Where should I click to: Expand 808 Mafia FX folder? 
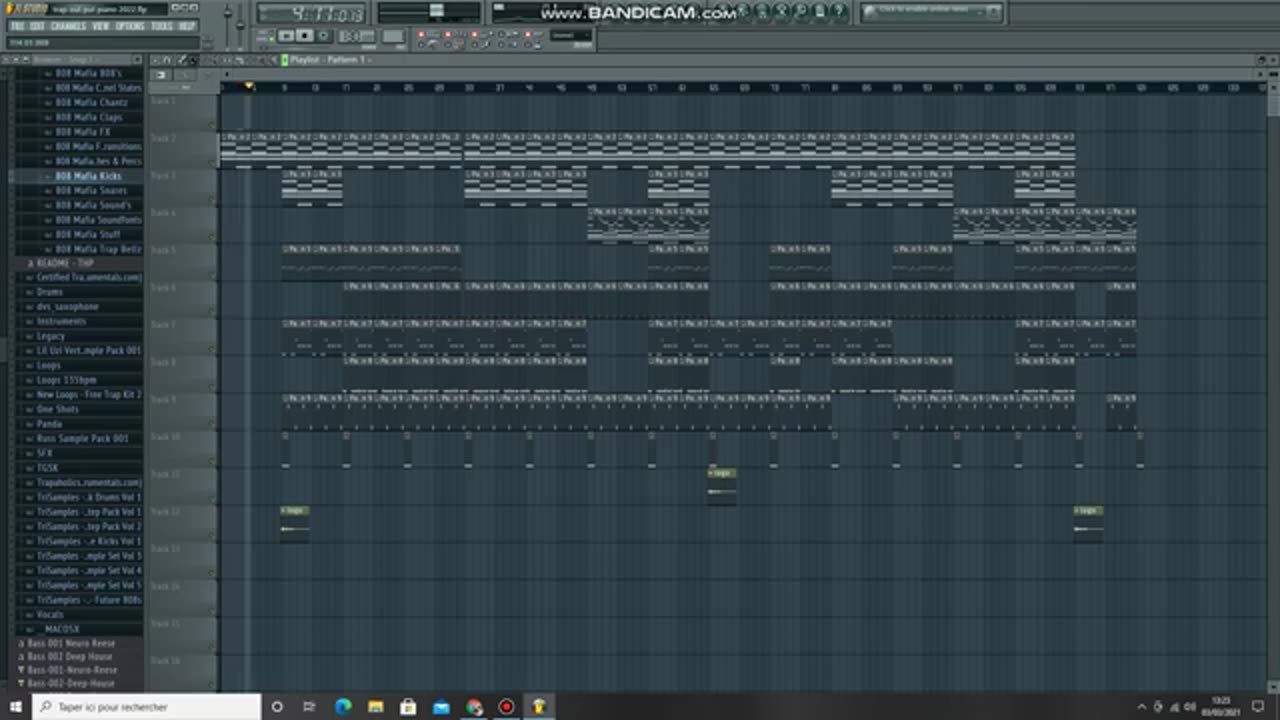(x=82, y=131)
